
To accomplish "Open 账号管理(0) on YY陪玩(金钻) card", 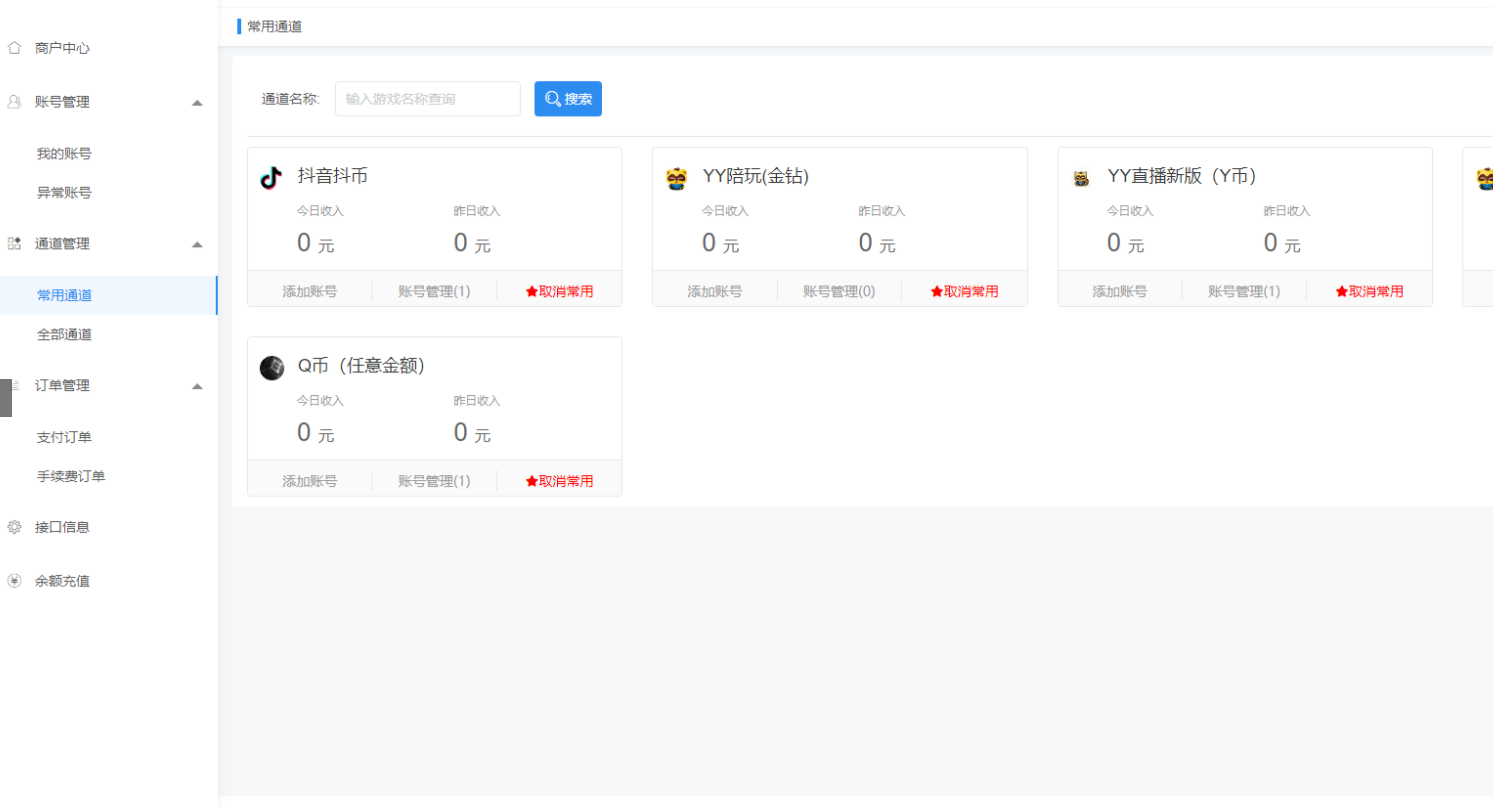I will click(x=839, y=292).
